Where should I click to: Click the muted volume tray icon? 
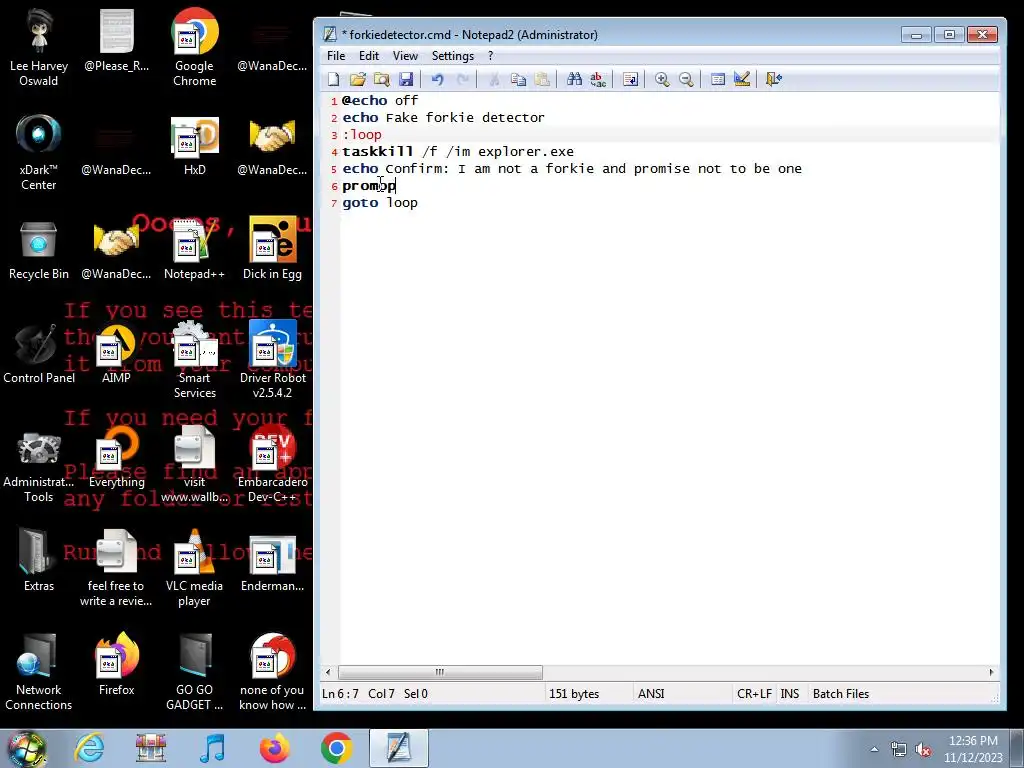point(923,749)
